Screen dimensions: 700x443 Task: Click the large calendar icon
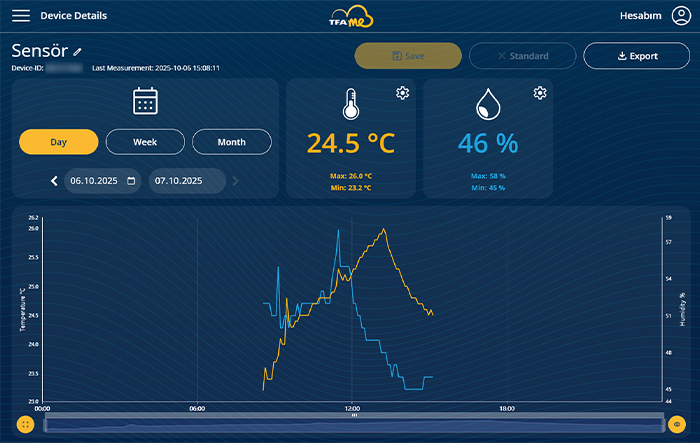pos(146,101)
